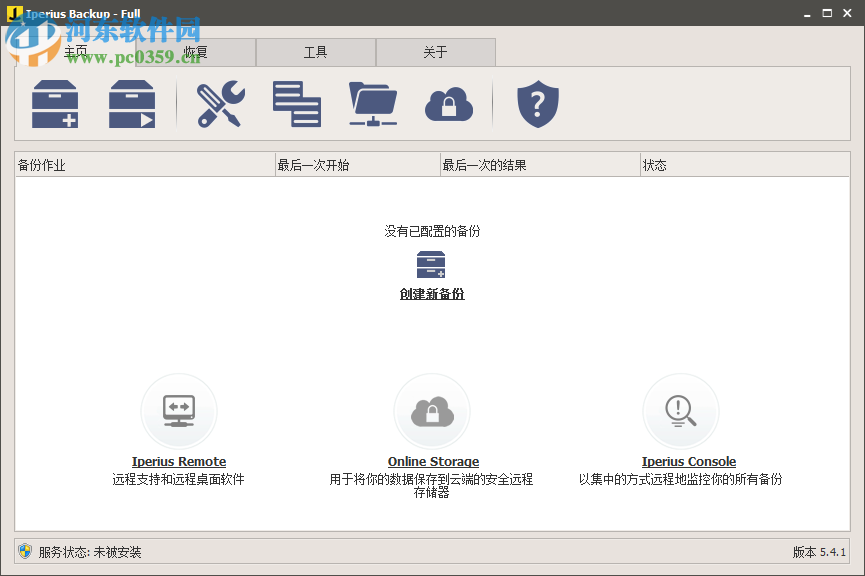Viewport: 865px width, 576px height.
Task: Open the tools wrench icon in the toolbar
Action: point(219,103)
